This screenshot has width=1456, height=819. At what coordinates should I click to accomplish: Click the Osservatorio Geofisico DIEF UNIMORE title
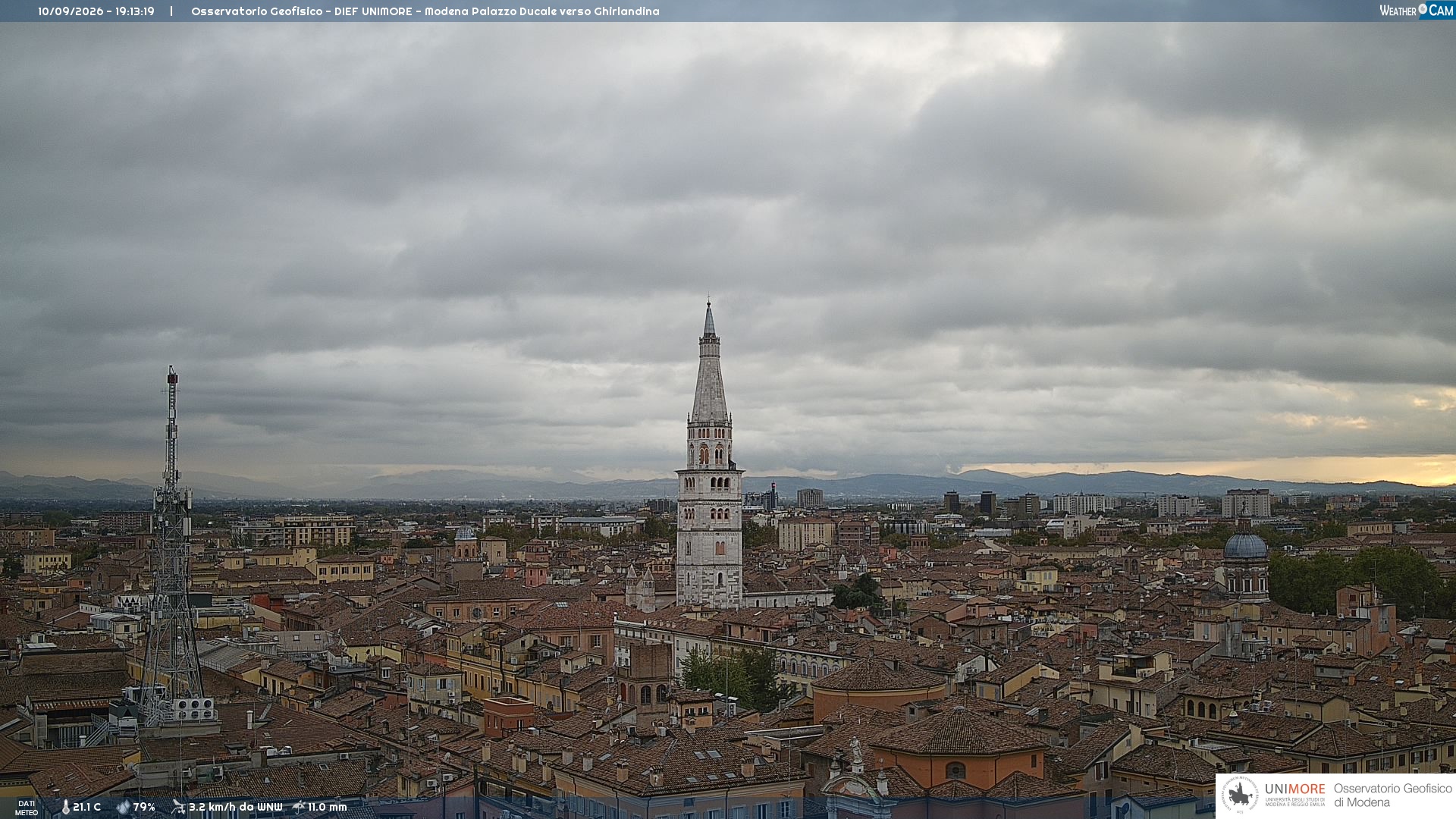click(x=302, y=11)
